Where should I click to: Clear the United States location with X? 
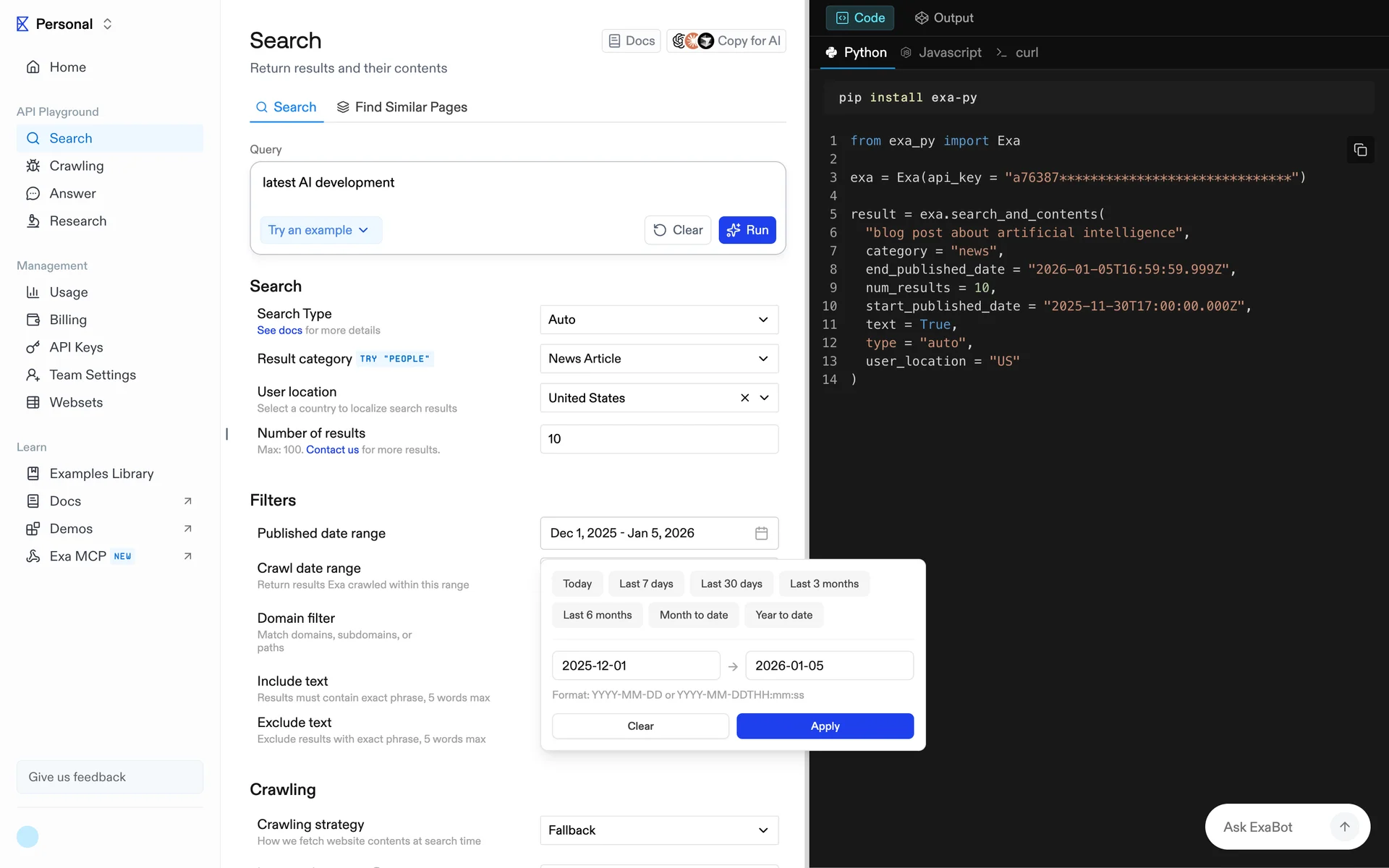pos(744,398)
